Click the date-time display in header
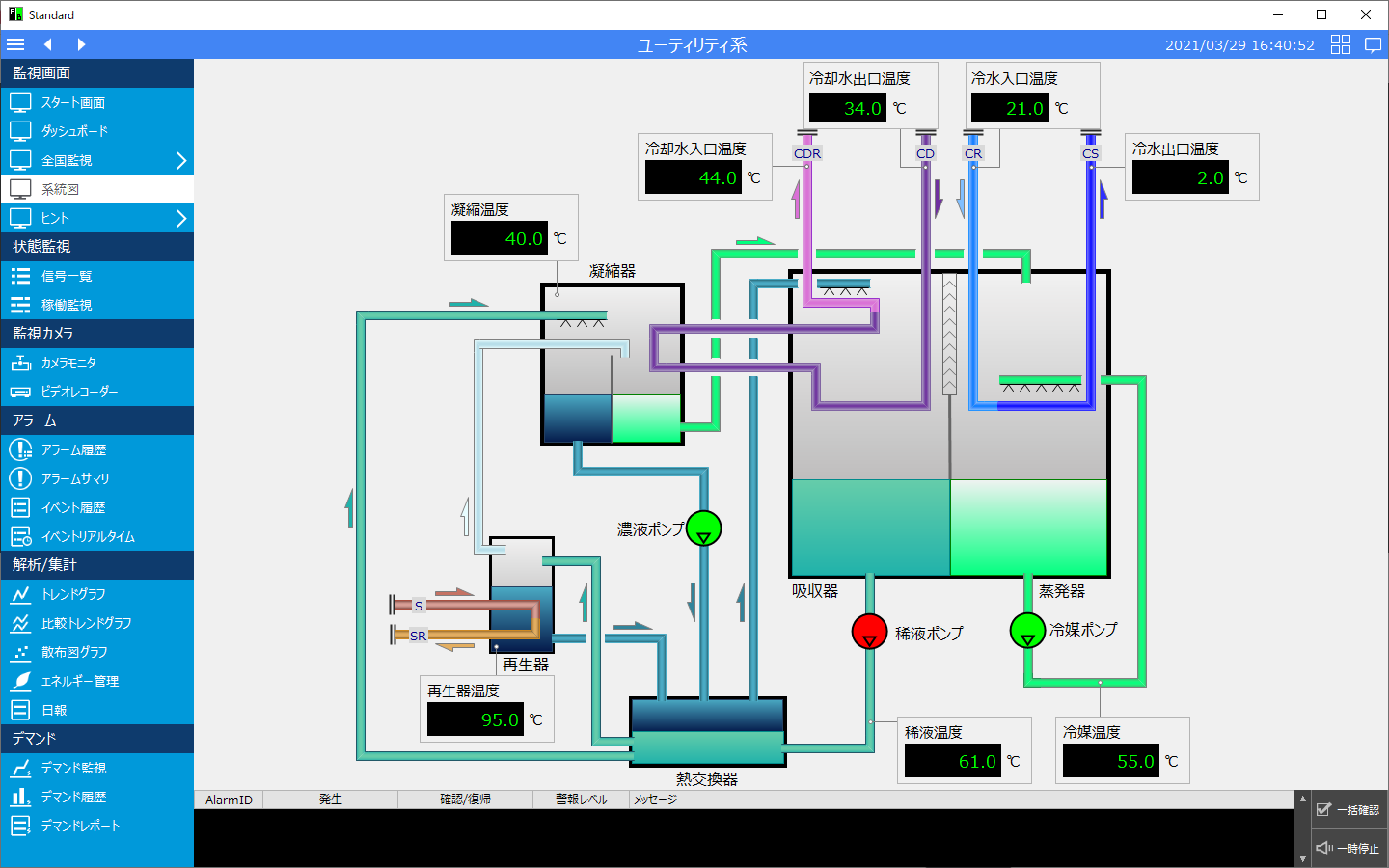The width and height of the screenshot is (1389, 868). (1239, 44)
